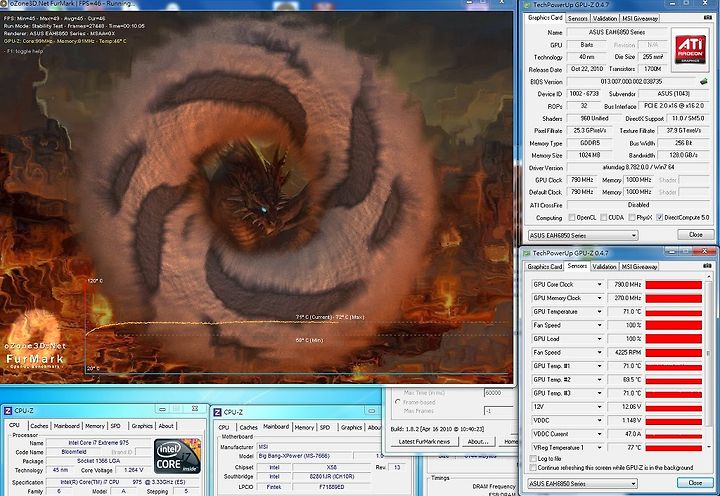Screen dimensions: 720x496
Task: Toggle the PhysX checkbox
Action: tap(632, 217)
